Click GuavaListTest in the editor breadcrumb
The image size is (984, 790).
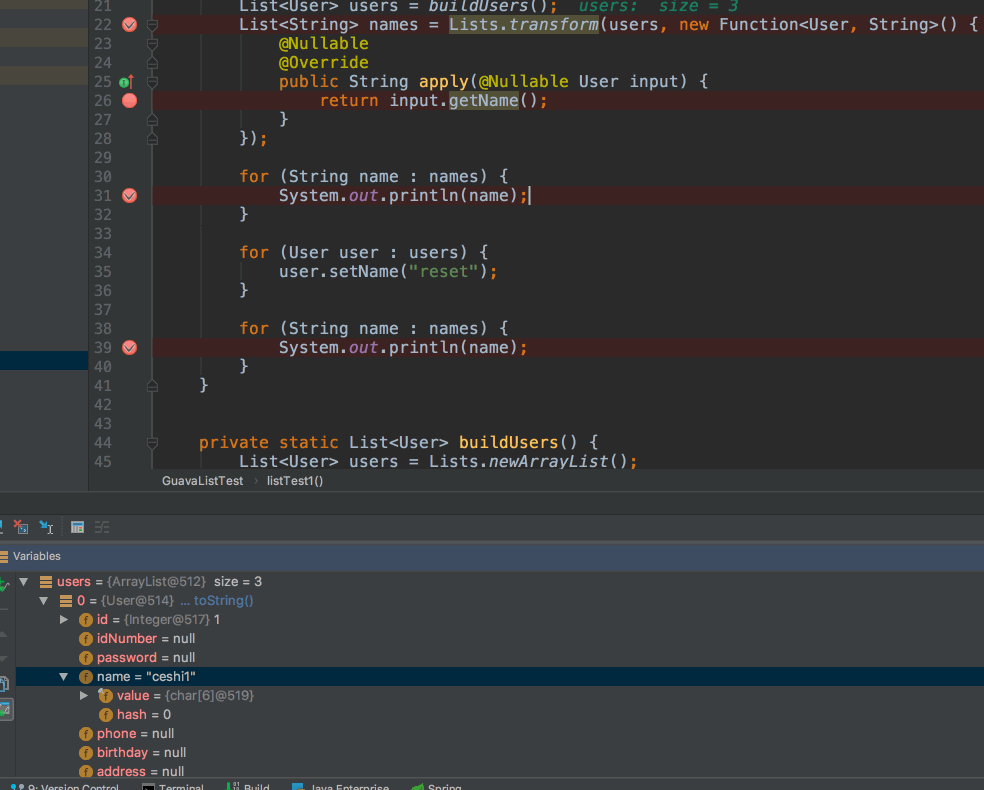pyautogui.click(x=202, y=481)
